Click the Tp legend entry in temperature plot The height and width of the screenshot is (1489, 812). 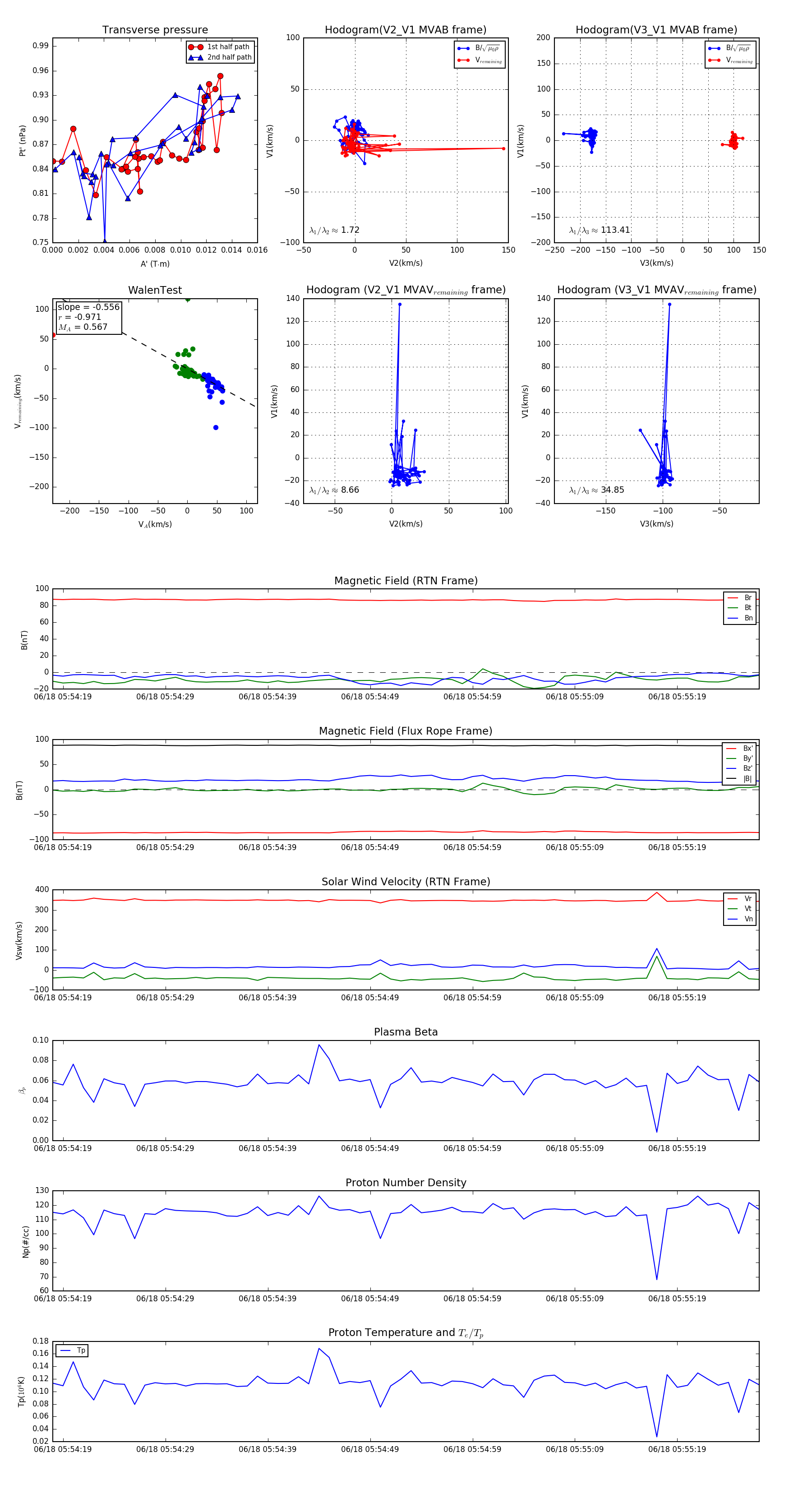72,1350
